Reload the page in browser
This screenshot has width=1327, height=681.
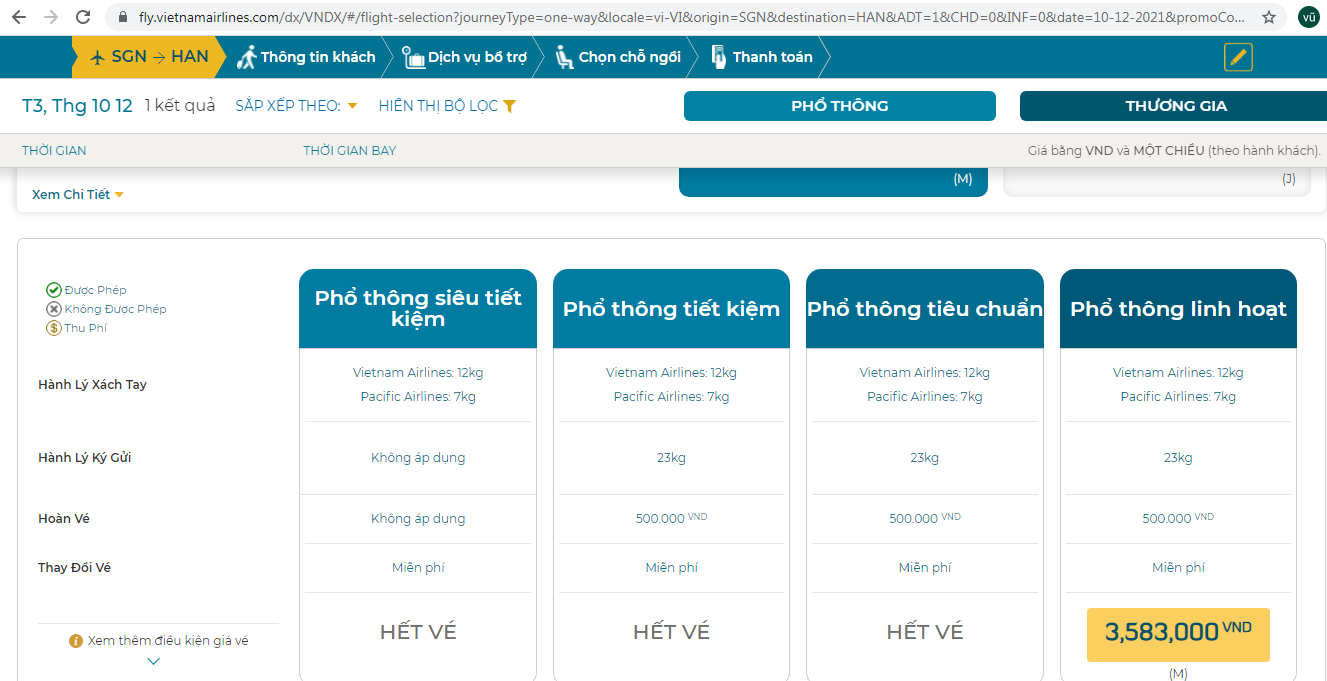(83, 17)
